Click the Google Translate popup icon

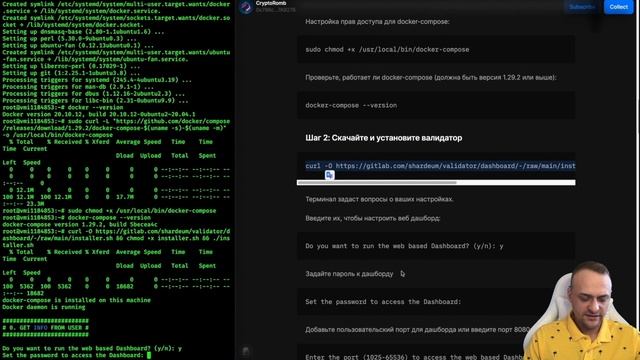click(x=329, y=175)
